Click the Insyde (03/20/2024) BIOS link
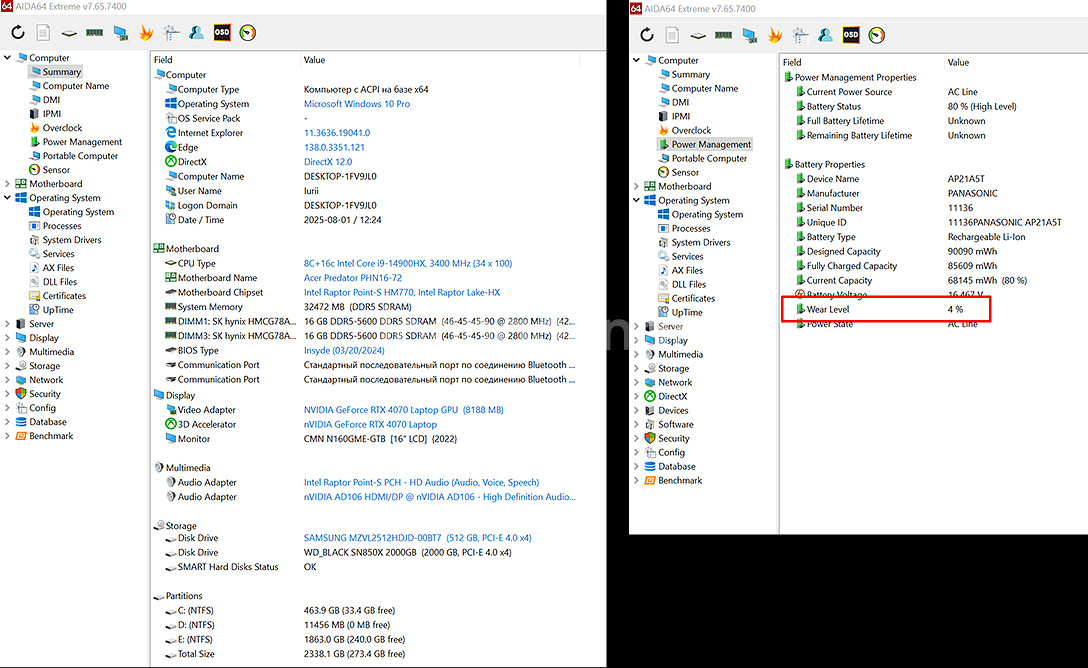Screen dimensions: 1088x668 [344, 350]
